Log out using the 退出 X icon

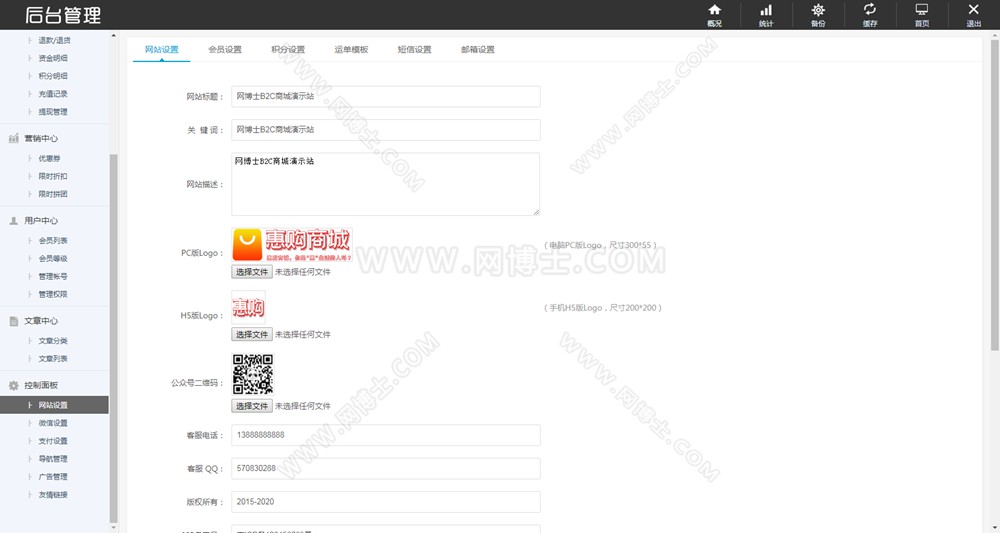(973, 10)
